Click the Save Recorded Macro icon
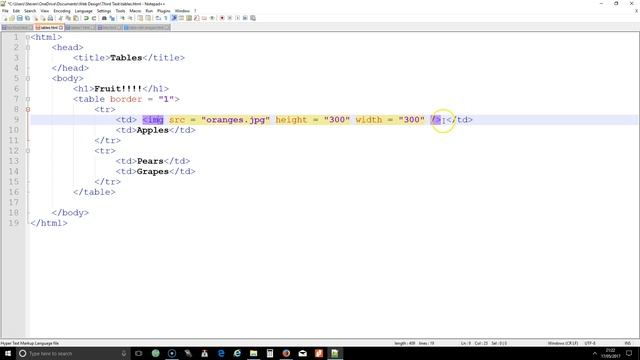Screen dimensions: 640x360 [x=253, y=18]
